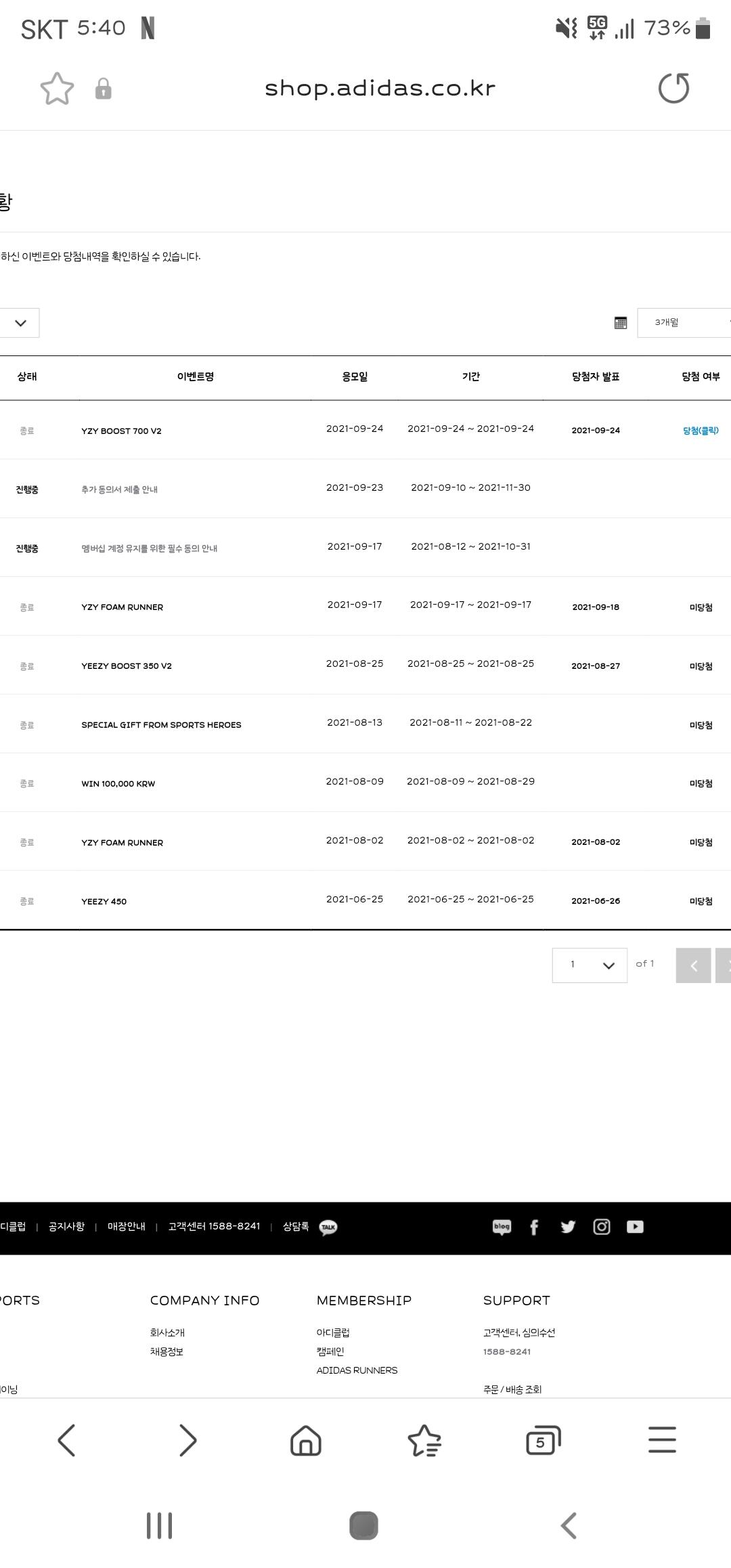Open the browser bookmarks list
The height and width of the screenshot is (1568, 731).
[424, 1440]
